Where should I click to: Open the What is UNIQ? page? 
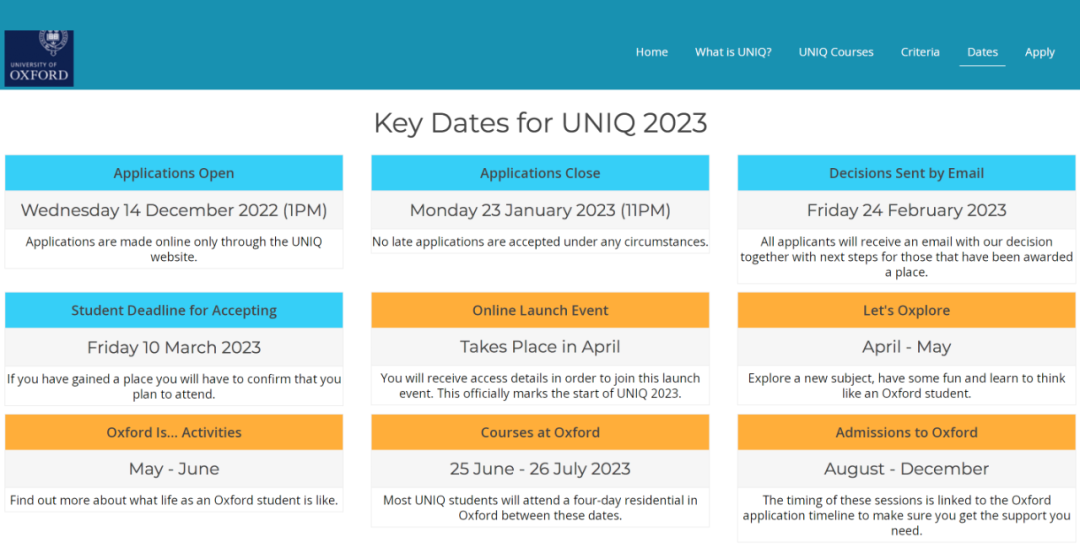click(x=733, y=52)
